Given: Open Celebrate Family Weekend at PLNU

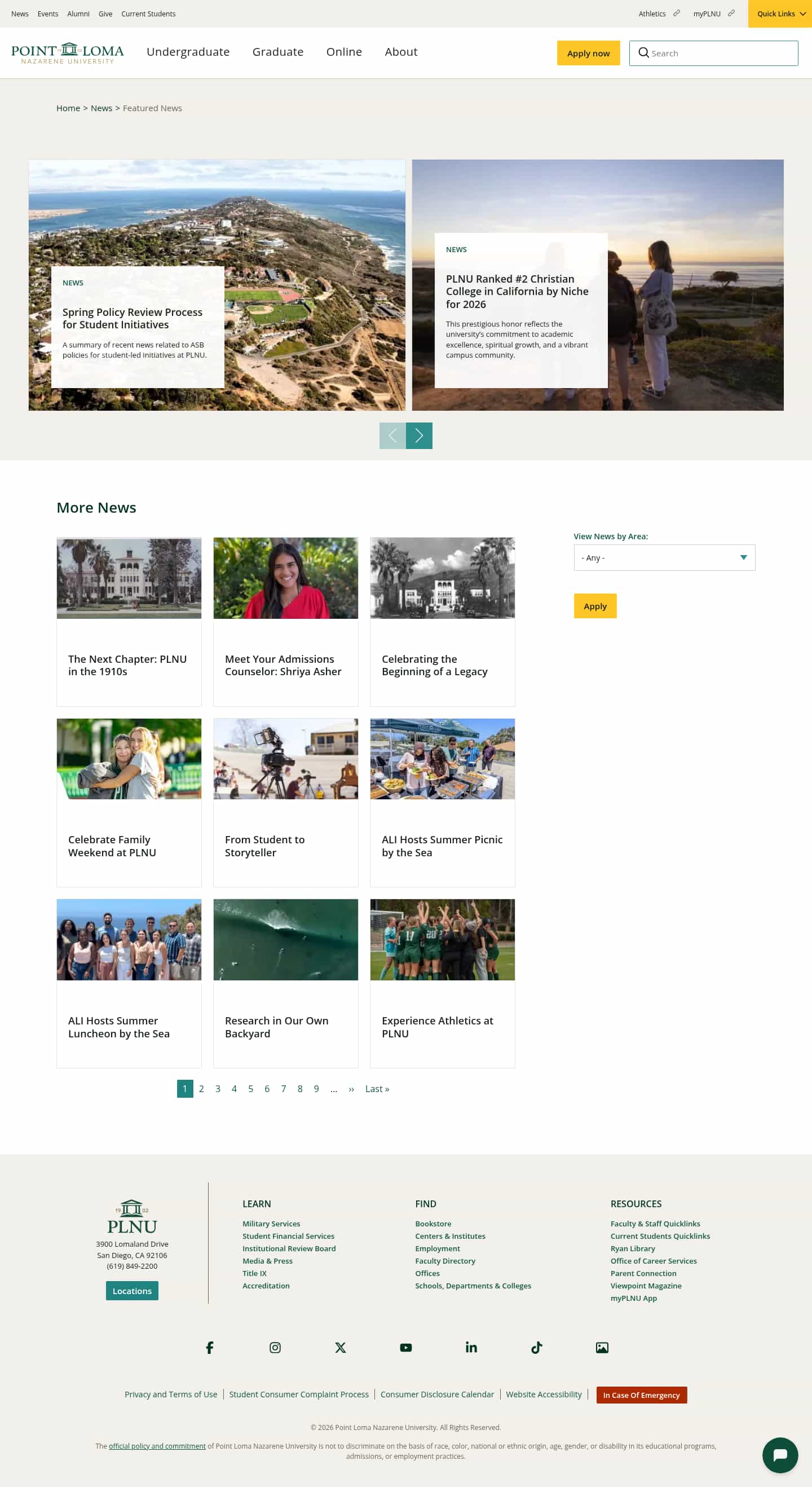Looking at the screenshot, I should [112, 846].
